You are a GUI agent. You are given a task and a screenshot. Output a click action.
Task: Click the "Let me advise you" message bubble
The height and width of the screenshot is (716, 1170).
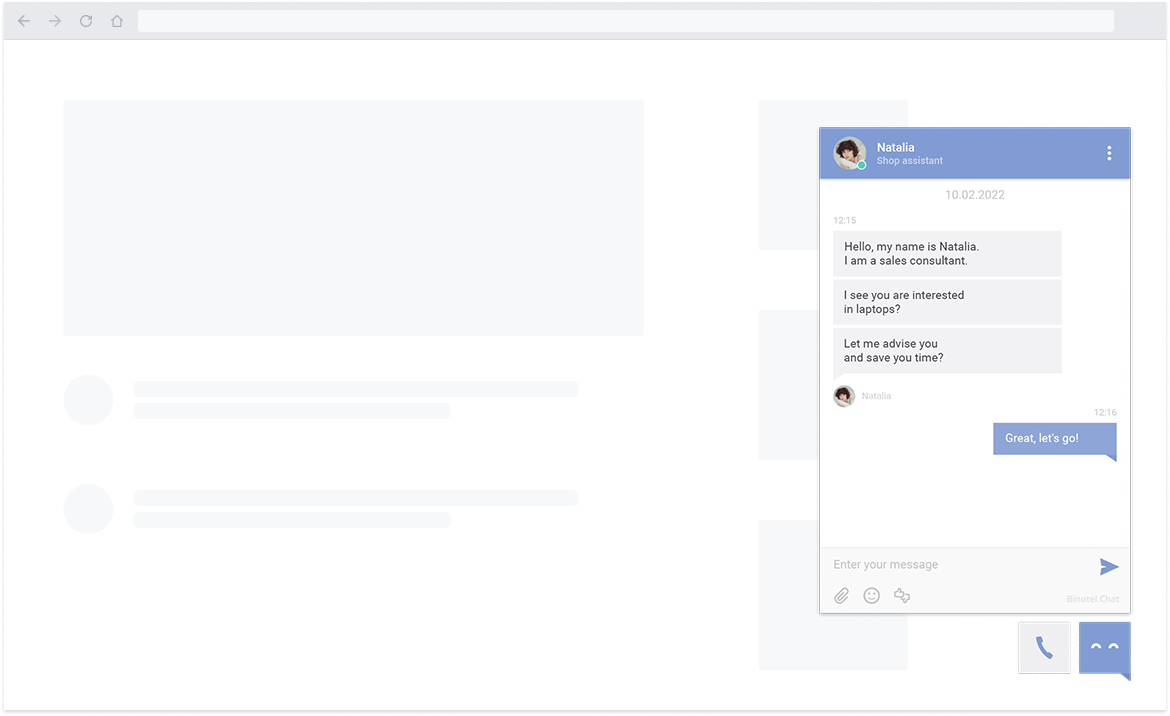tap(946, 351)
